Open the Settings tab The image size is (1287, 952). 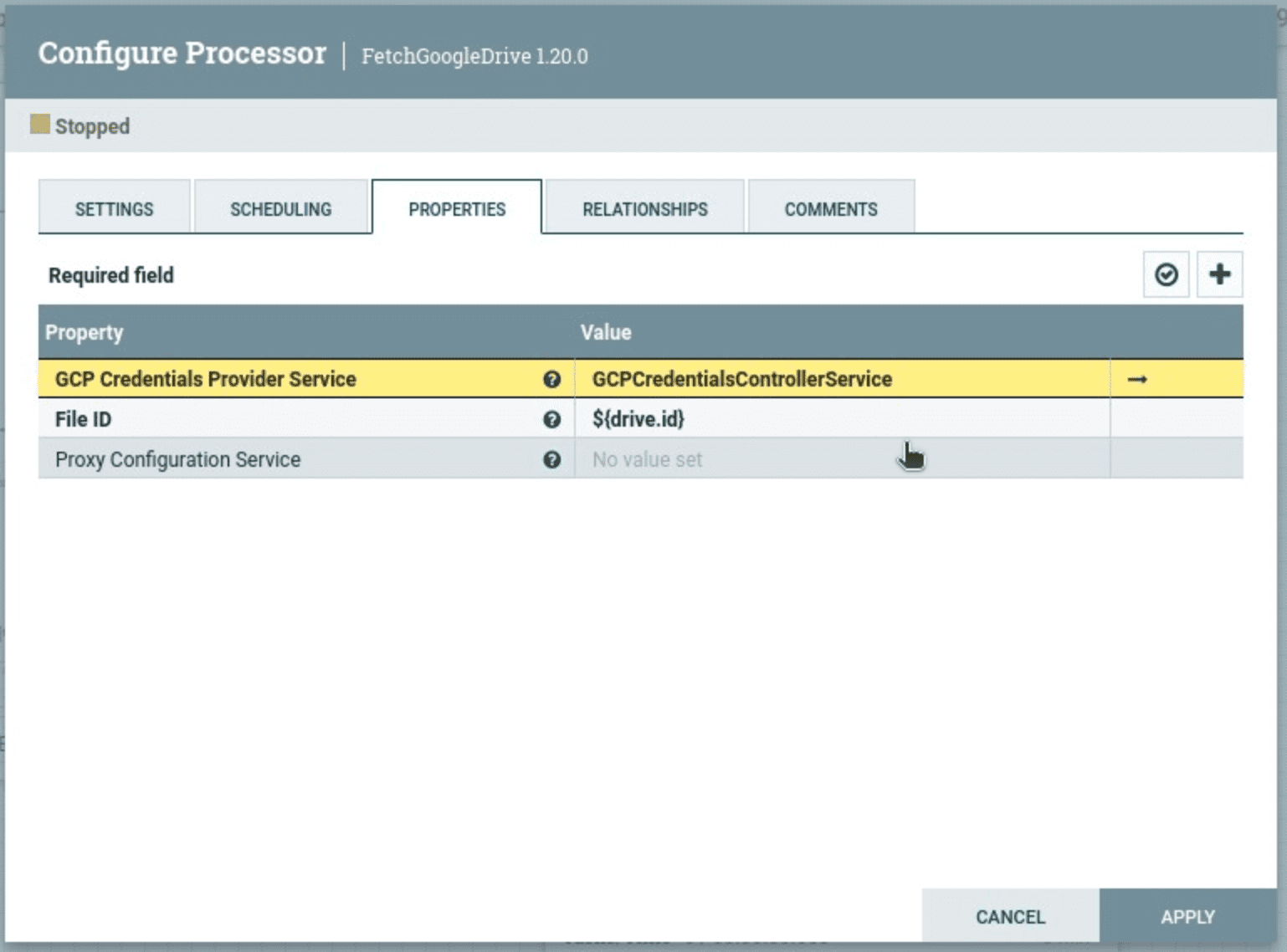[115, 208]
